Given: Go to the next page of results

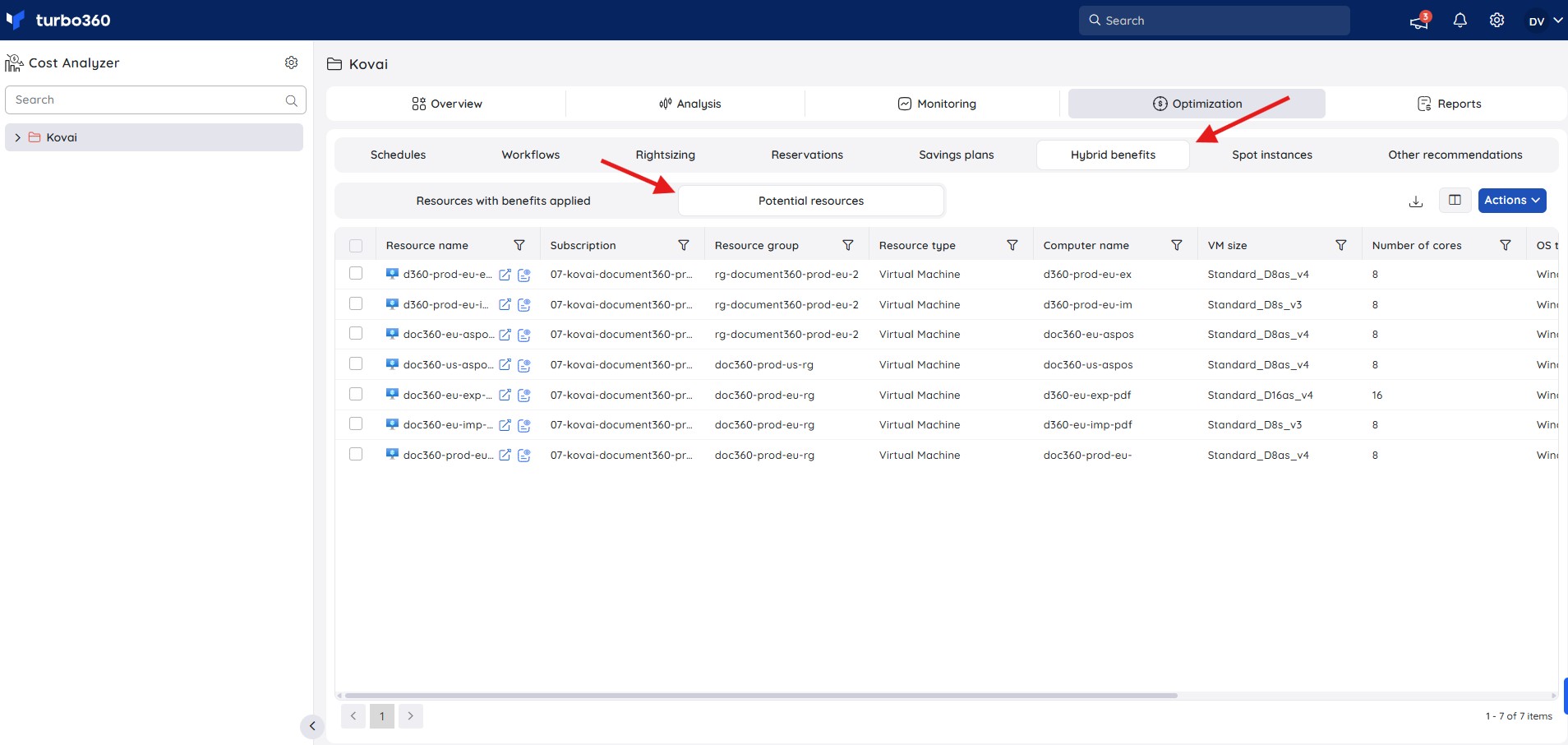Looking at the screenshot, I should pyautogui.click(x=411, y=716).
